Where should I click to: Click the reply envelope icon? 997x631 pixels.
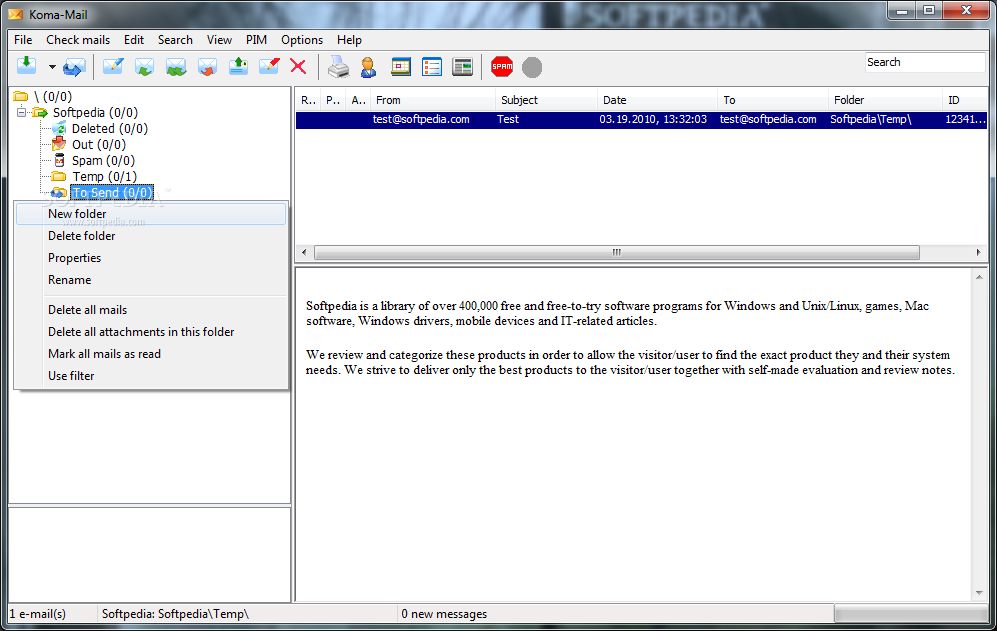point(144,66)
